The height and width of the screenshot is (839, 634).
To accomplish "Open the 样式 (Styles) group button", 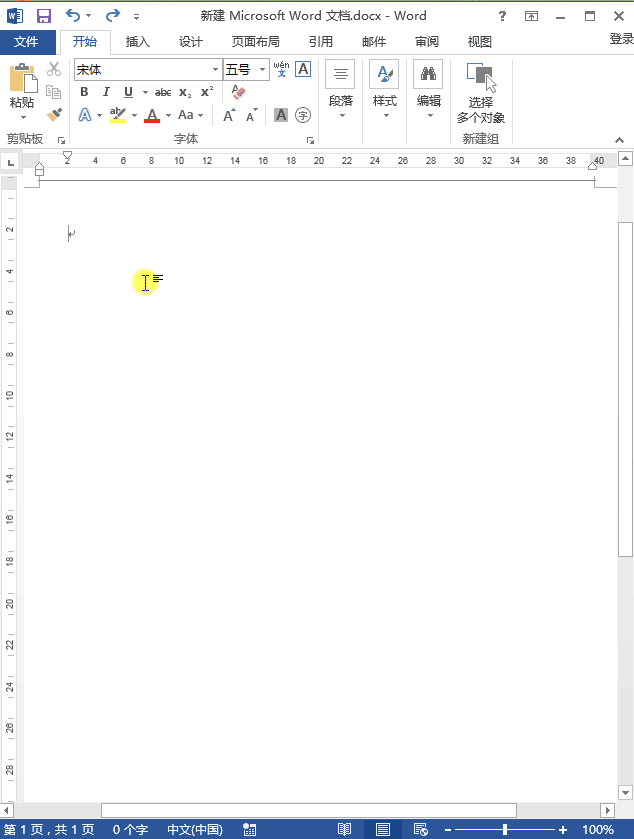I will (384, 90).
